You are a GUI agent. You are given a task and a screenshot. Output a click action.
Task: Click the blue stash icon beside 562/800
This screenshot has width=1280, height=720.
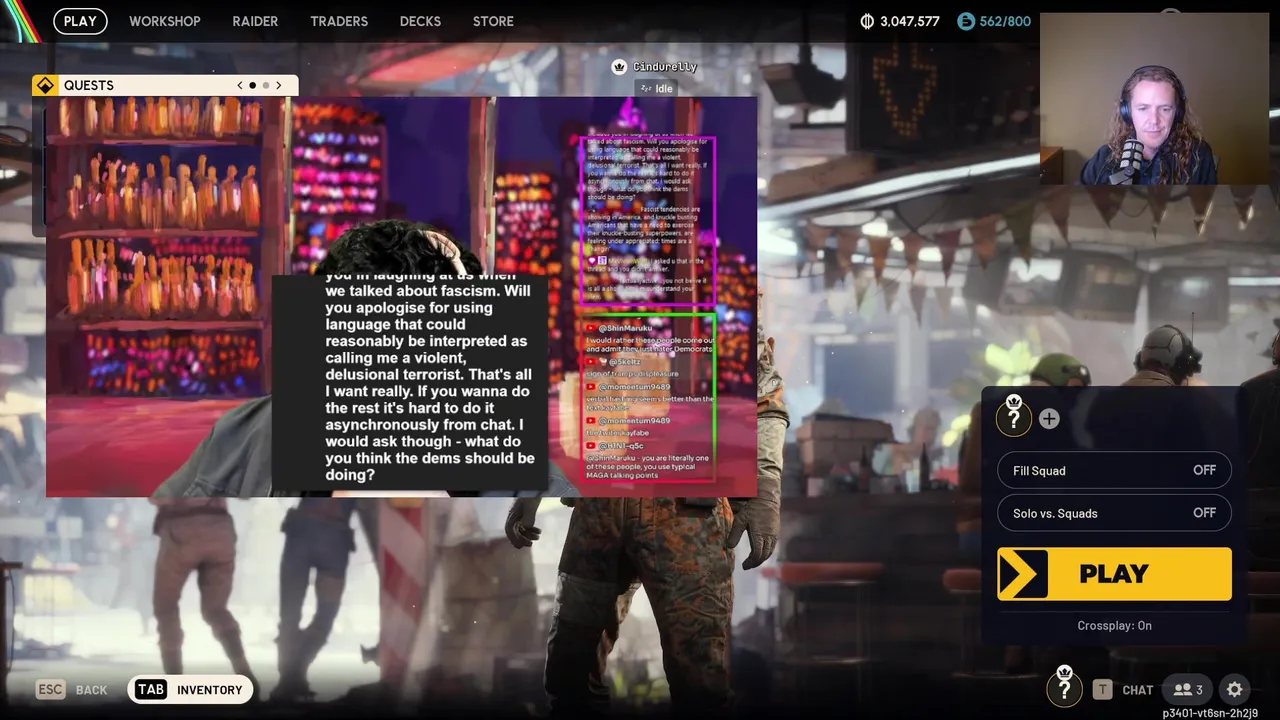[x=965, y=21]
